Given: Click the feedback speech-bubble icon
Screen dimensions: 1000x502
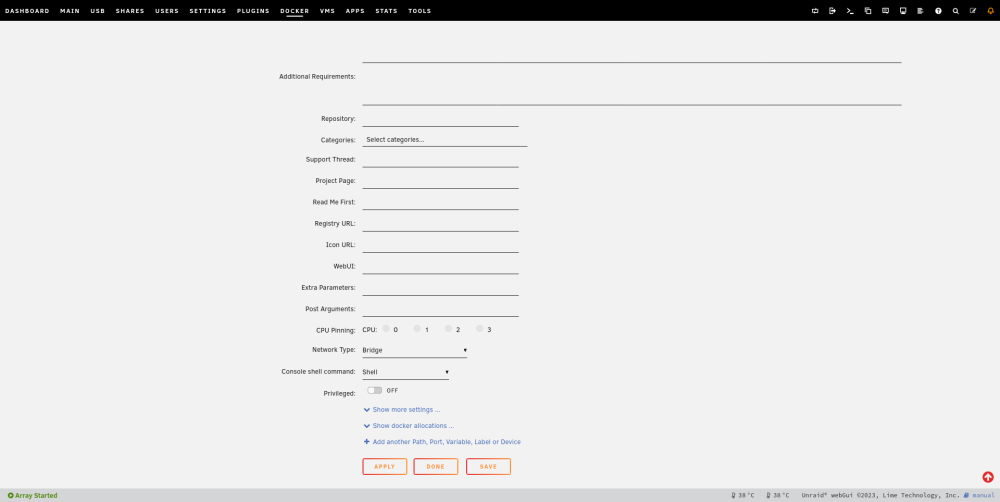Looking at the screenshot, I should (x=885, y=11).
